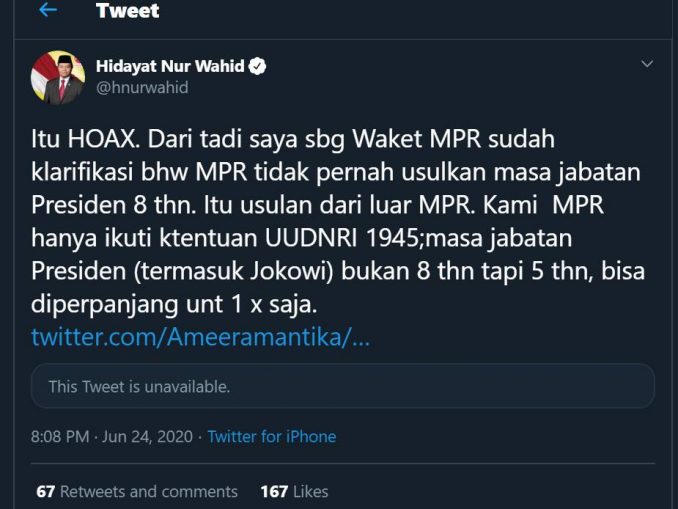The image size is (678, 509).
Task: Expand the tweet options chevron menu
Action: [647, 64]
